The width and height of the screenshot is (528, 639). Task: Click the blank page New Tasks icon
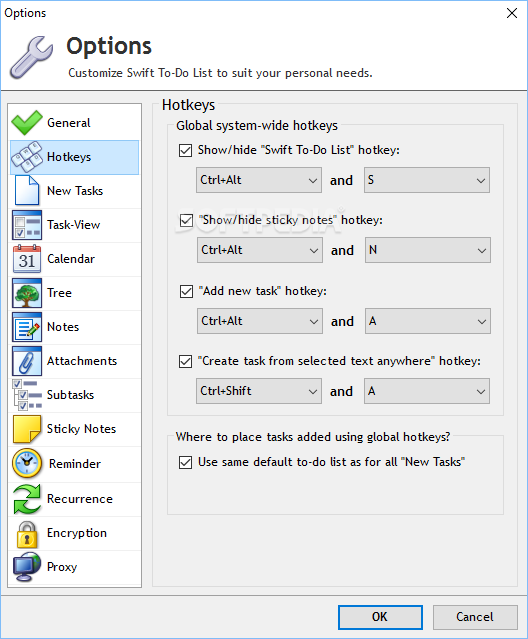27,190
